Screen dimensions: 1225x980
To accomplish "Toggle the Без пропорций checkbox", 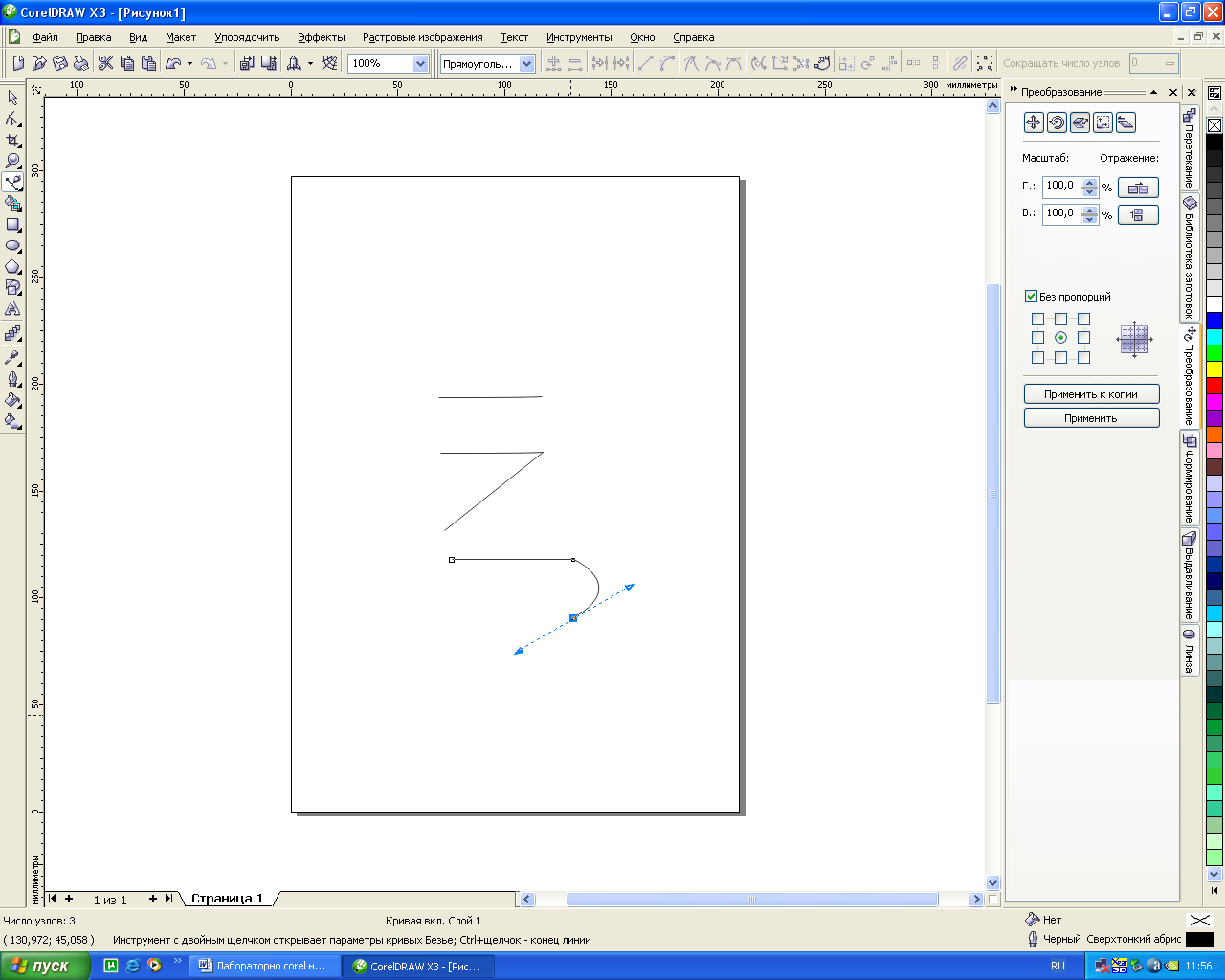I will pyautogui.click(x=1031, y=297).
